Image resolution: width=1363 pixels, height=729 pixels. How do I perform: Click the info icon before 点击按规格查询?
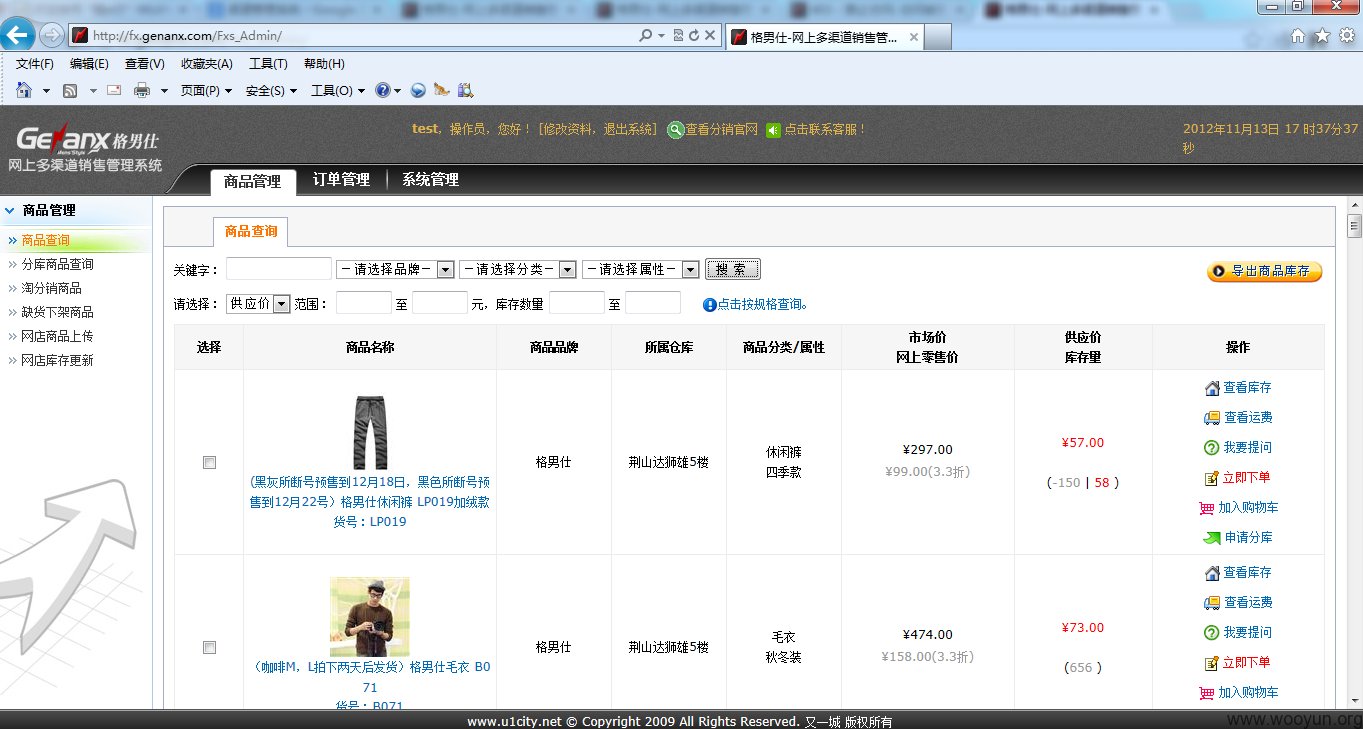[x=710, y=305]
